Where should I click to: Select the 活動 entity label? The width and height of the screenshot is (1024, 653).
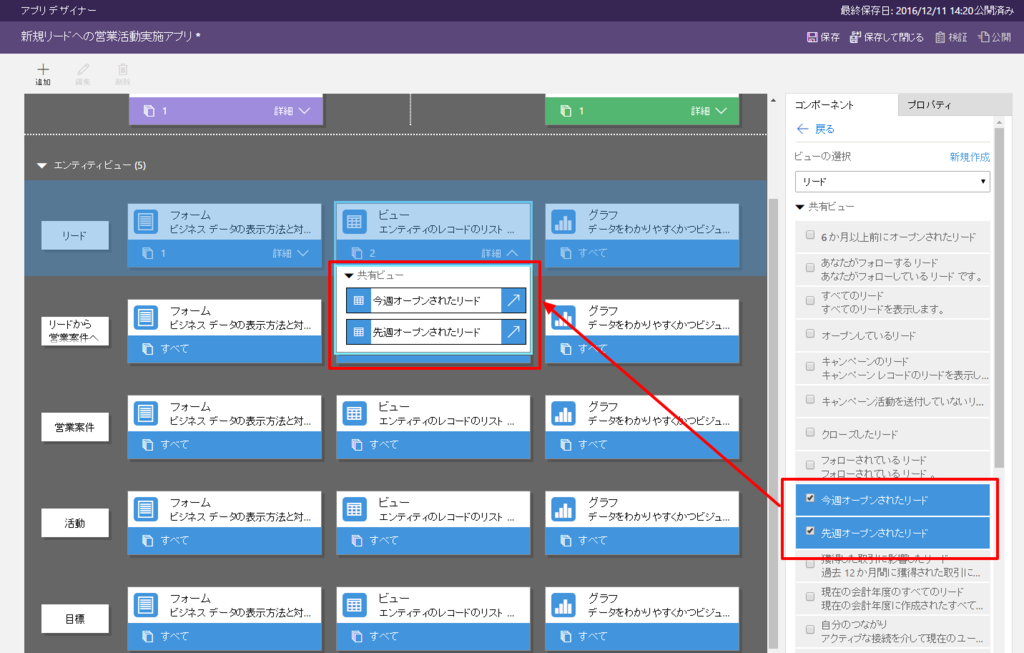pos(74,523)
